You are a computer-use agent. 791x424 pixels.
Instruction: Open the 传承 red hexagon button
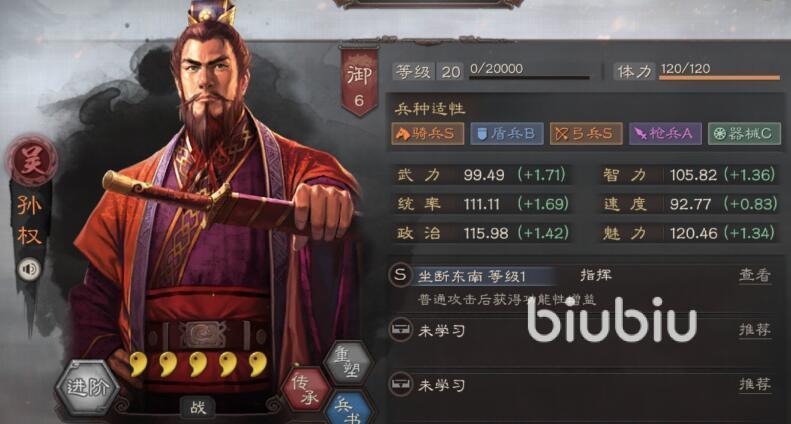coord(306,389)
